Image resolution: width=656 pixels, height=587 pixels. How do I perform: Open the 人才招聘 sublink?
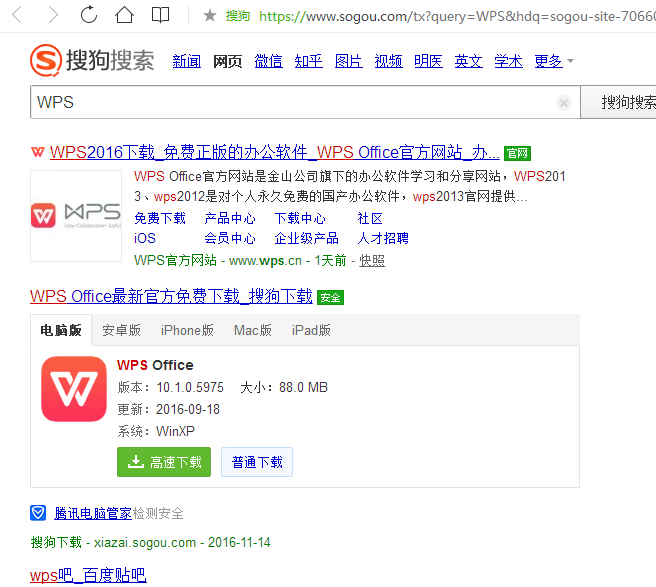point(383,238)
